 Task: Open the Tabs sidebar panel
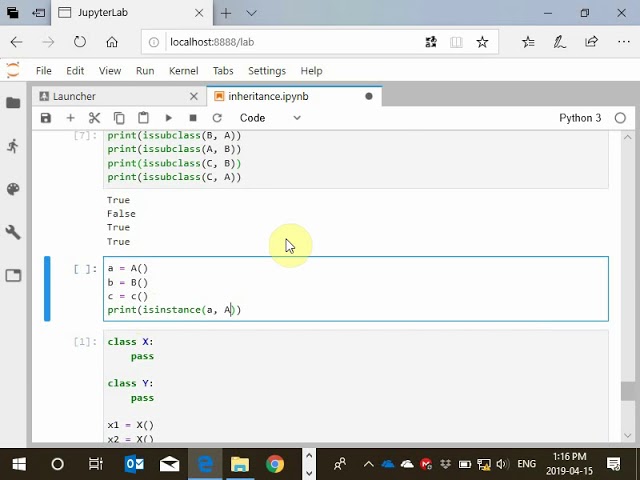[13, 276]
